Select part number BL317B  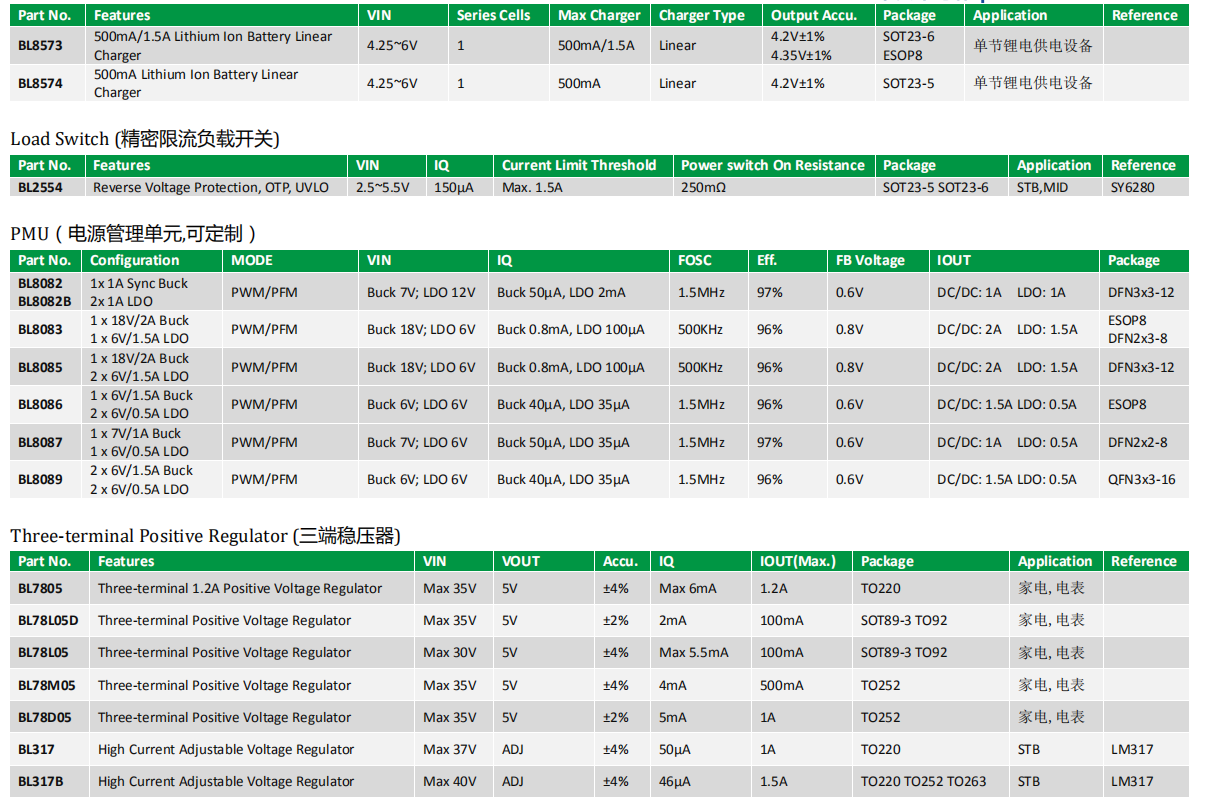click(x=41, y=781)
